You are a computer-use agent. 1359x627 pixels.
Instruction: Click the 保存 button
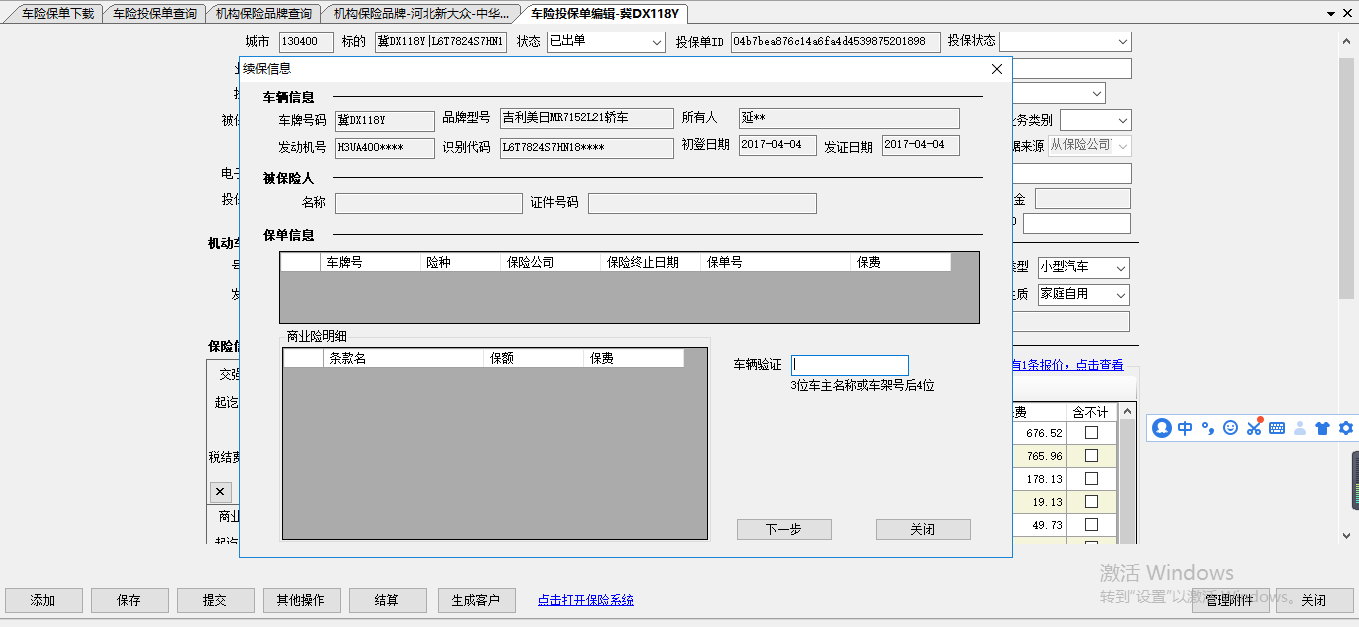(129, 600)
